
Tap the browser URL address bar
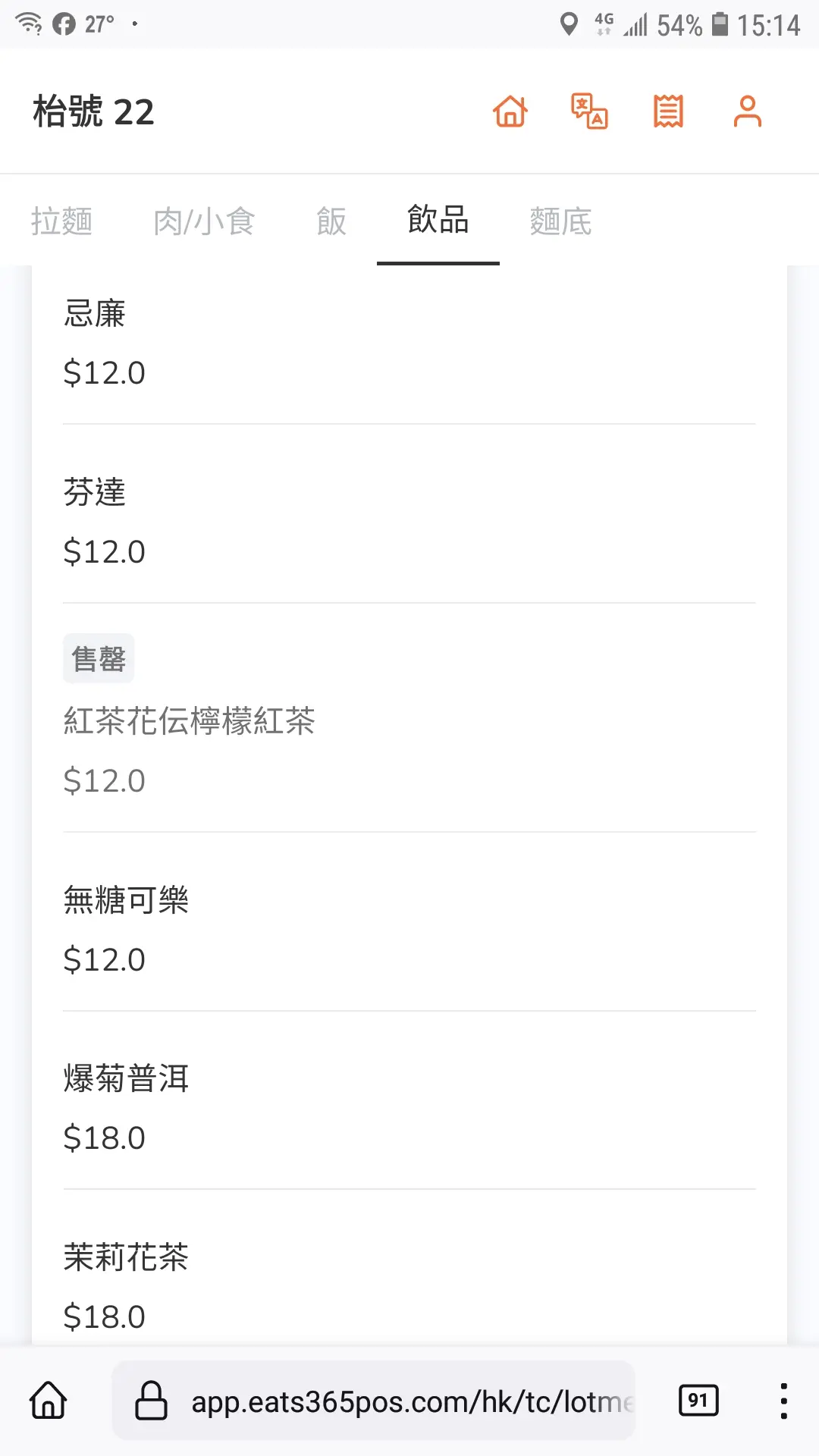[x=409, y=1401]
